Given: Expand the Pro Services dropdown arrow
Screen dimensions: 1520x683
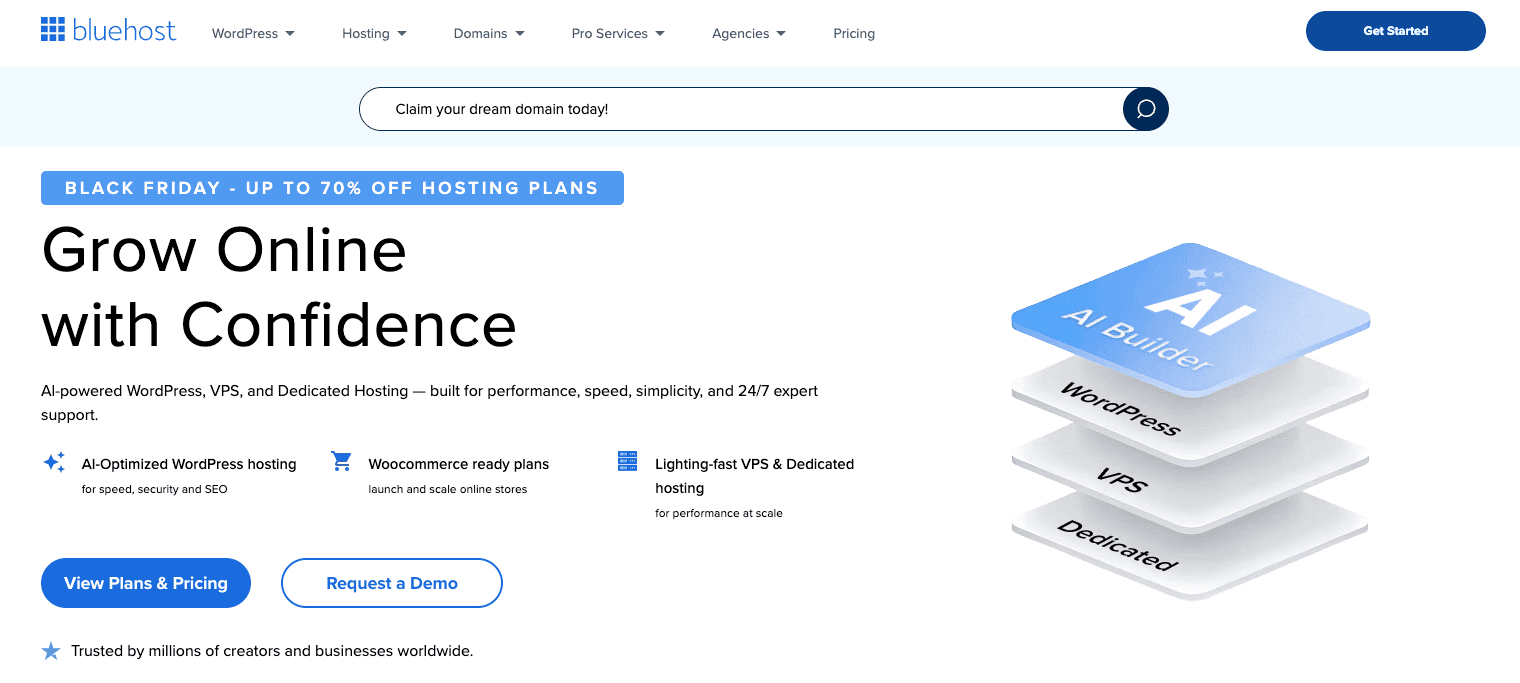Looking at the screenshot, I should coord(660,34).
